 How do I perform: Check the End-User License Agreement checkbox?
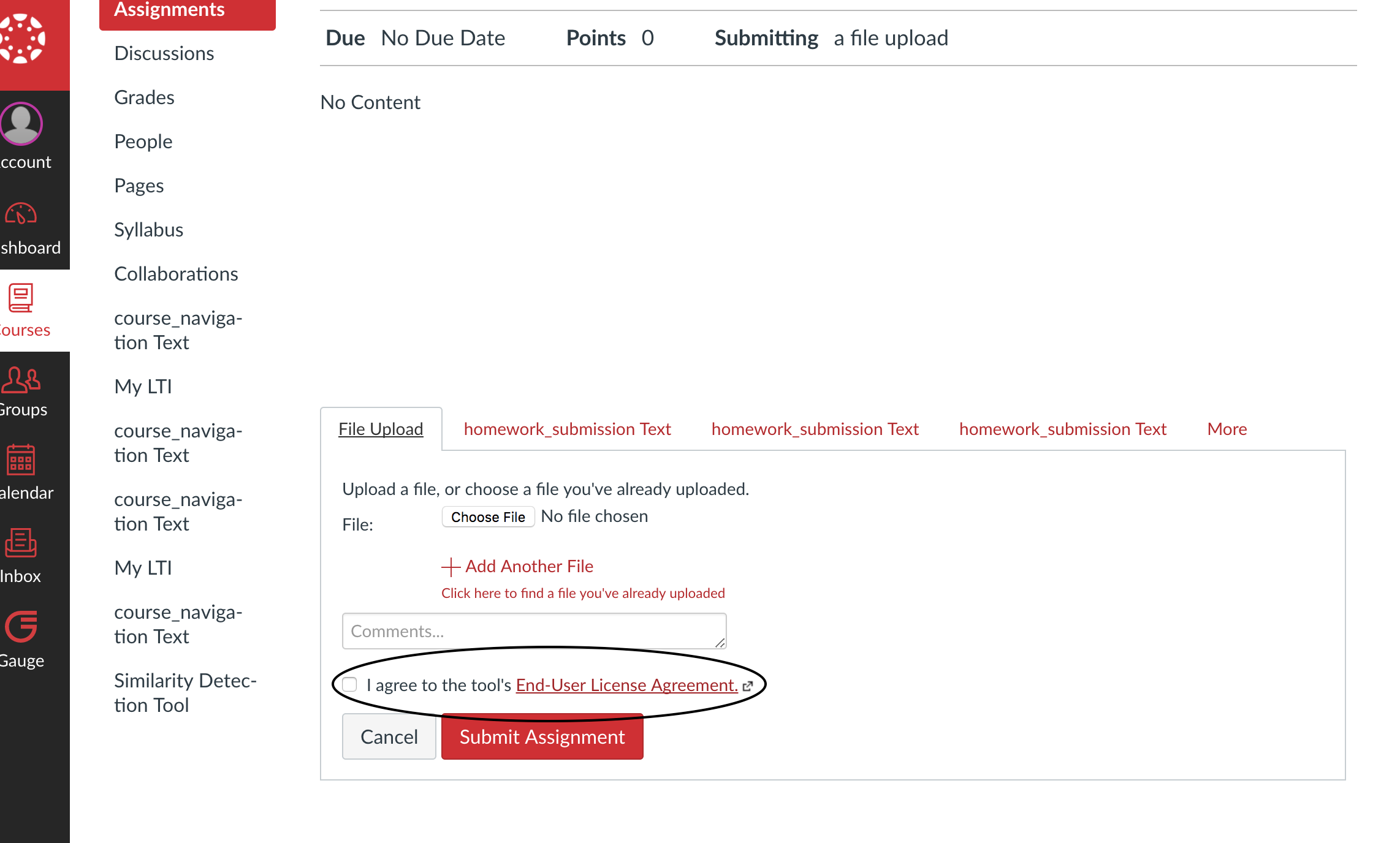tap(350, 684)
